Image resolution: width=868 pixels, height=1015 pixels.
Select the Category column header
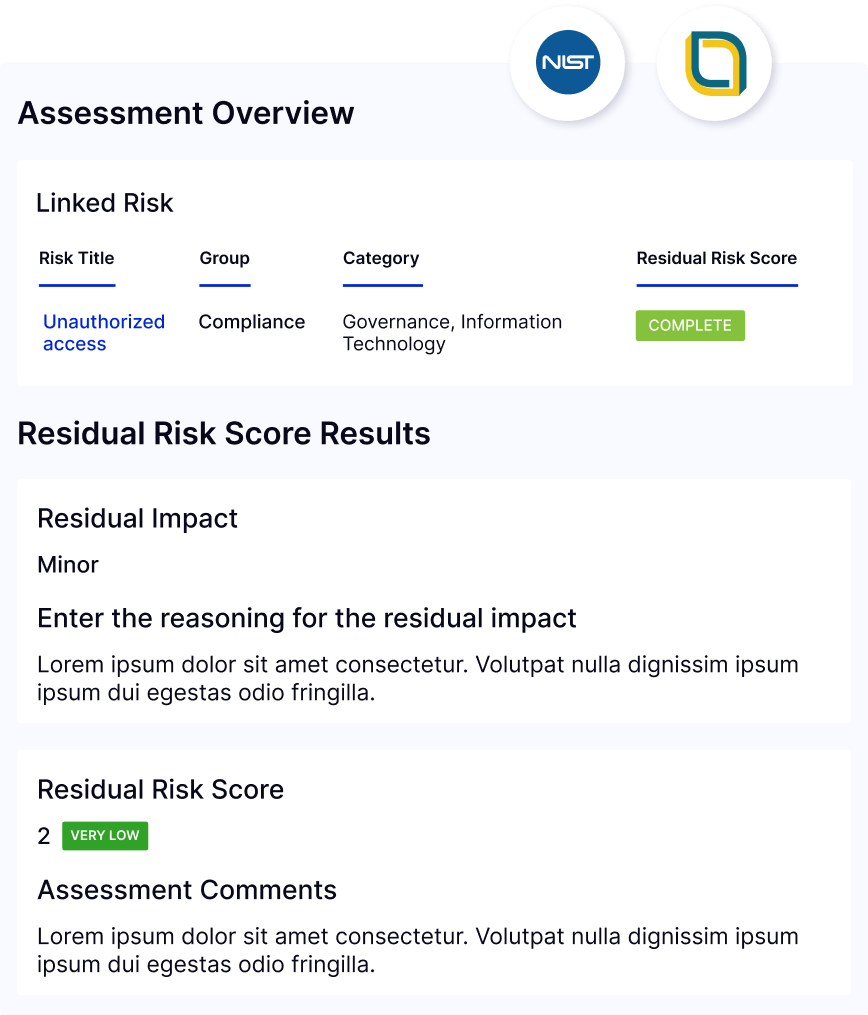(381, 258)
